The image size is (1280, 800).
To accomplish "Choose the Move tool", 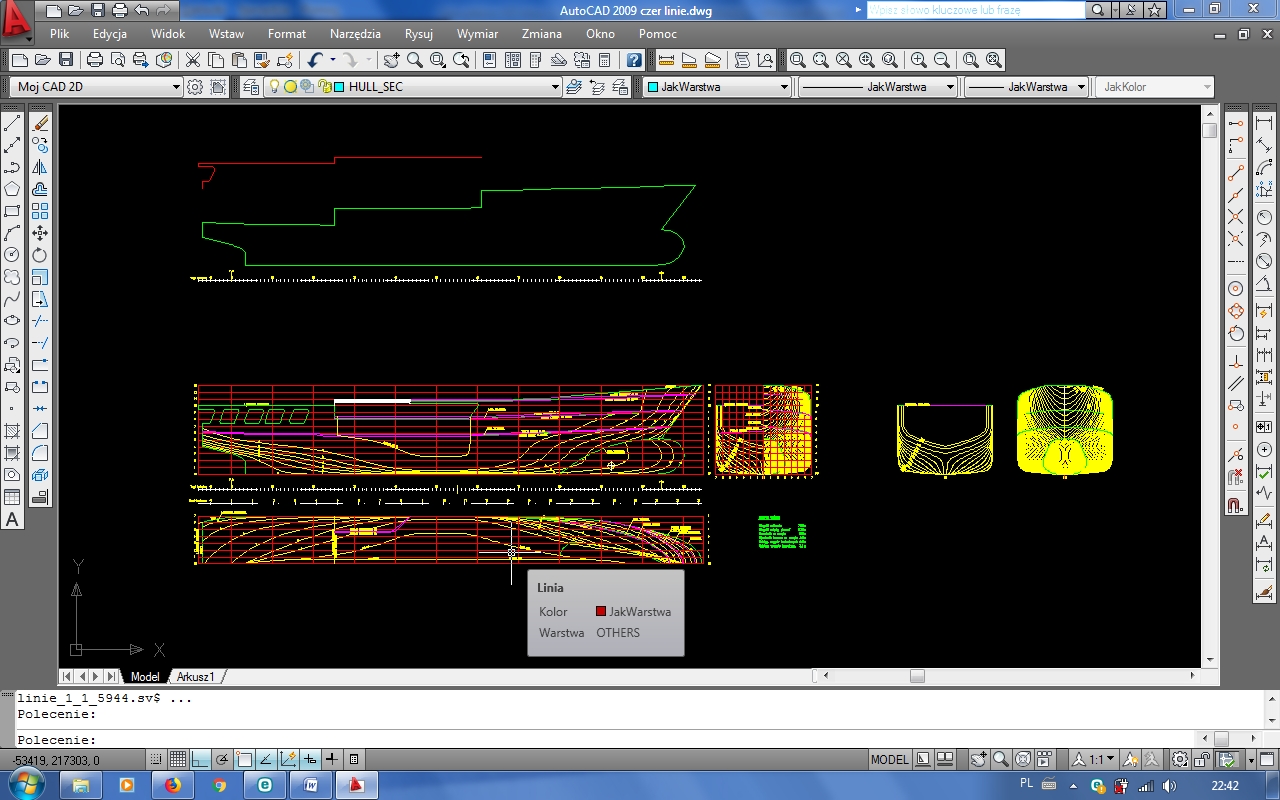I will (x=40, y=233).
